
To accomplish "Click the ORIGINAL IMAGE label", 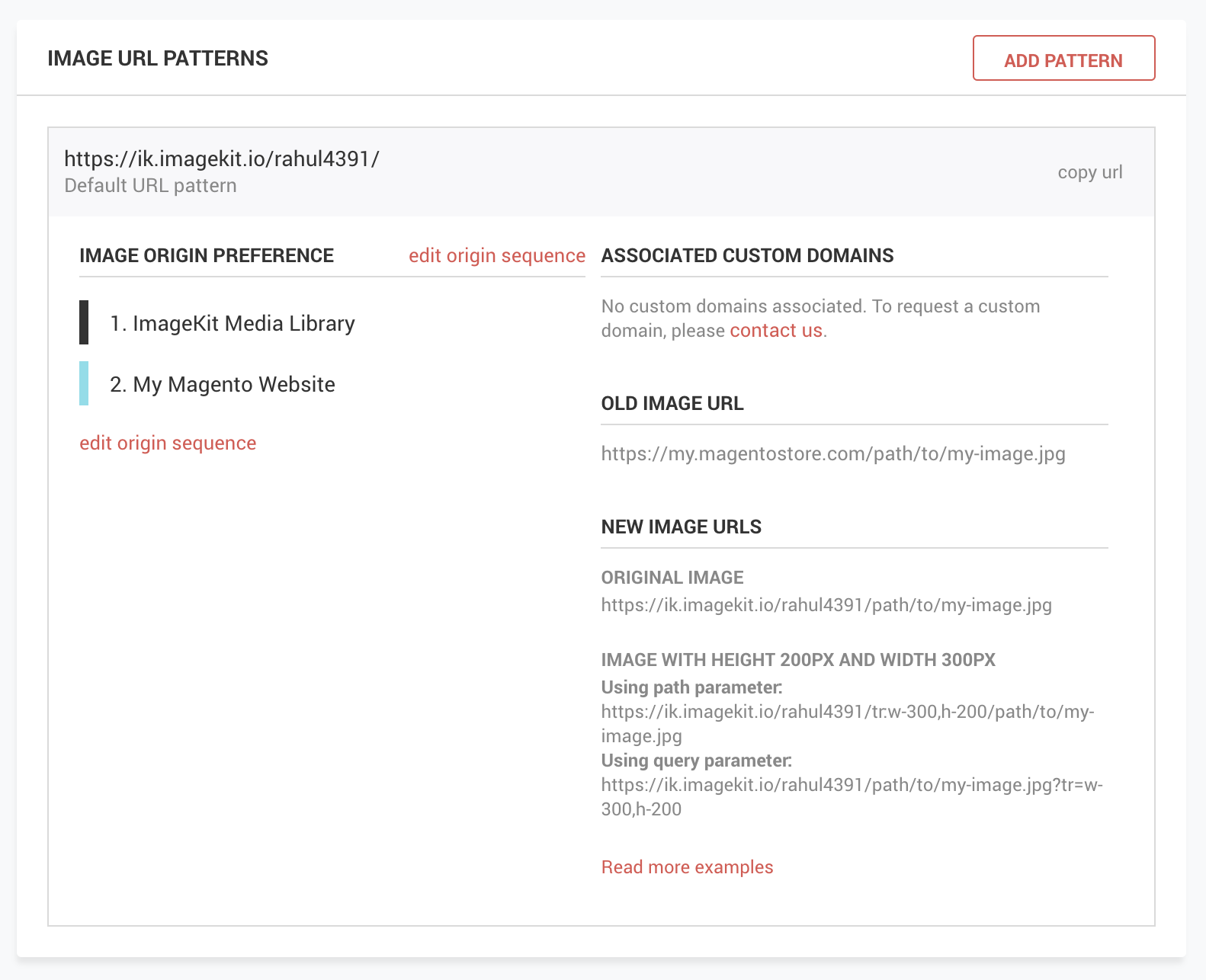I will 672,578.
